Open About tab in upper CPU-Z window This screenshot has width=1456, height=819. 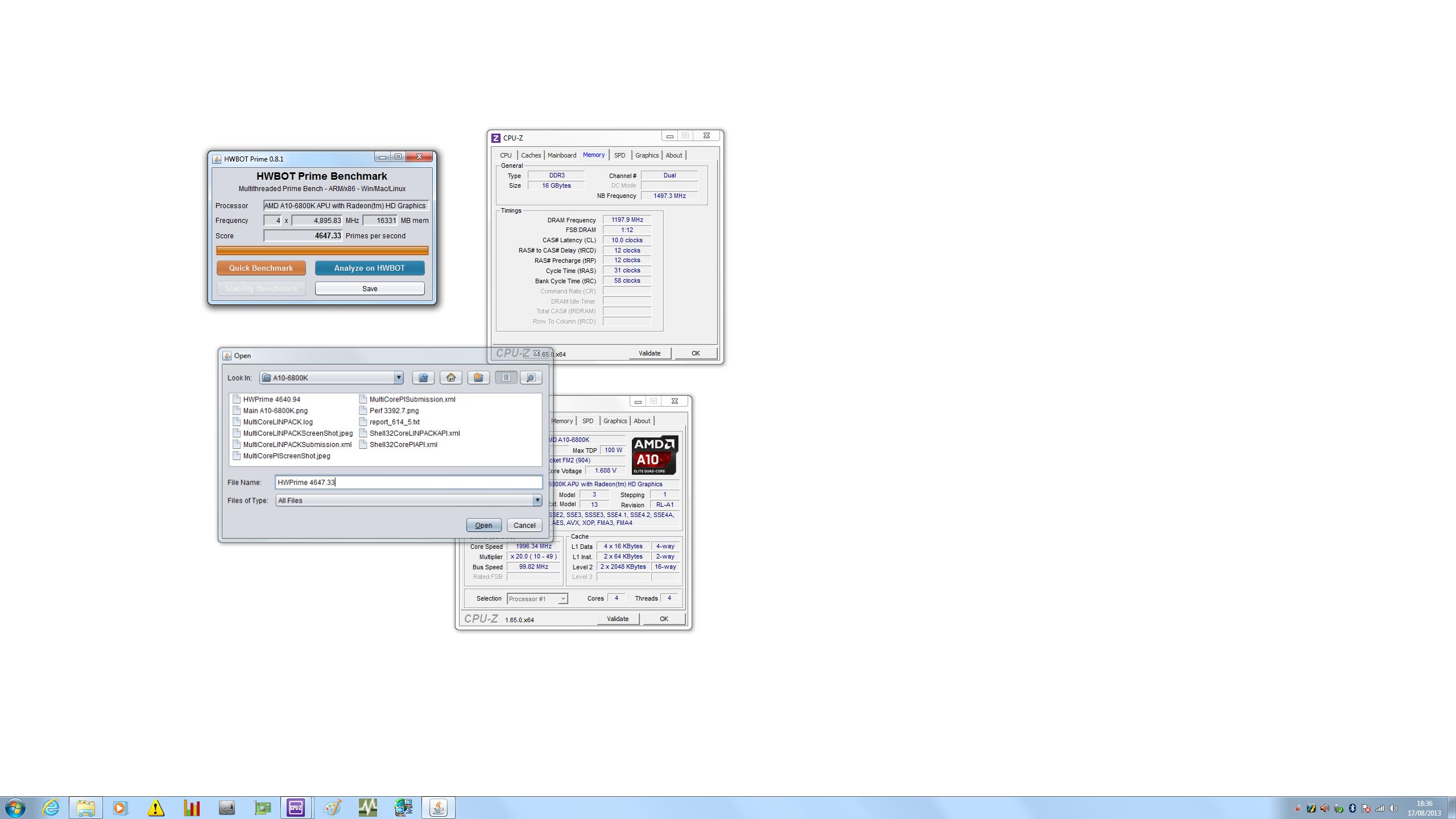click(674, 155)
